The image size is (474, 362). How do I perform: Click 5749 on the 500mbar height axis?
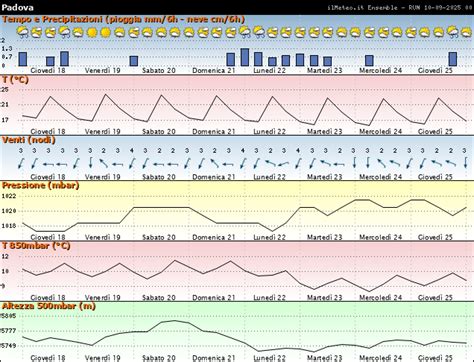[x=9, y=346]
